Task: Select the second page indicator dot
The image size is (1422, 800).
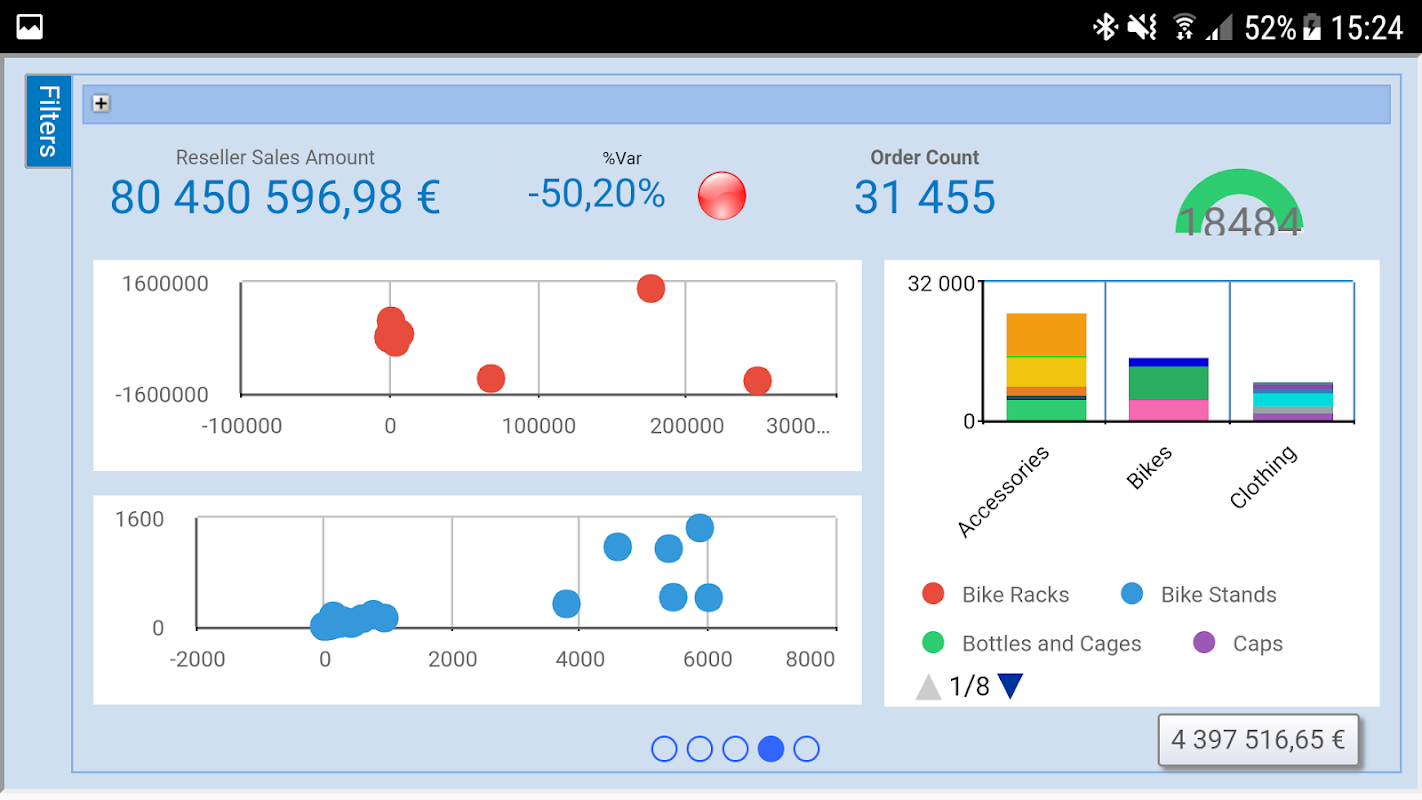Action: [x=700, y=749]
